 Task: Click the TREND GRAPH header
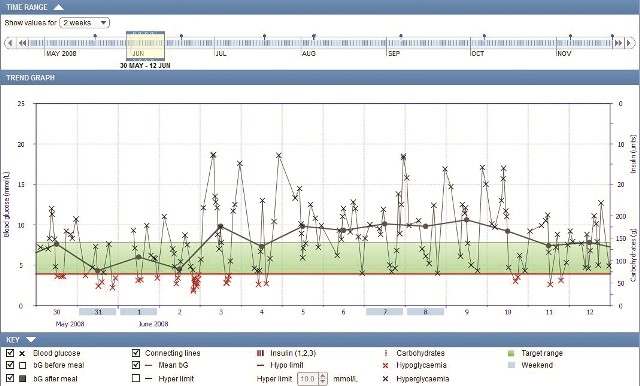click(31, 78)
